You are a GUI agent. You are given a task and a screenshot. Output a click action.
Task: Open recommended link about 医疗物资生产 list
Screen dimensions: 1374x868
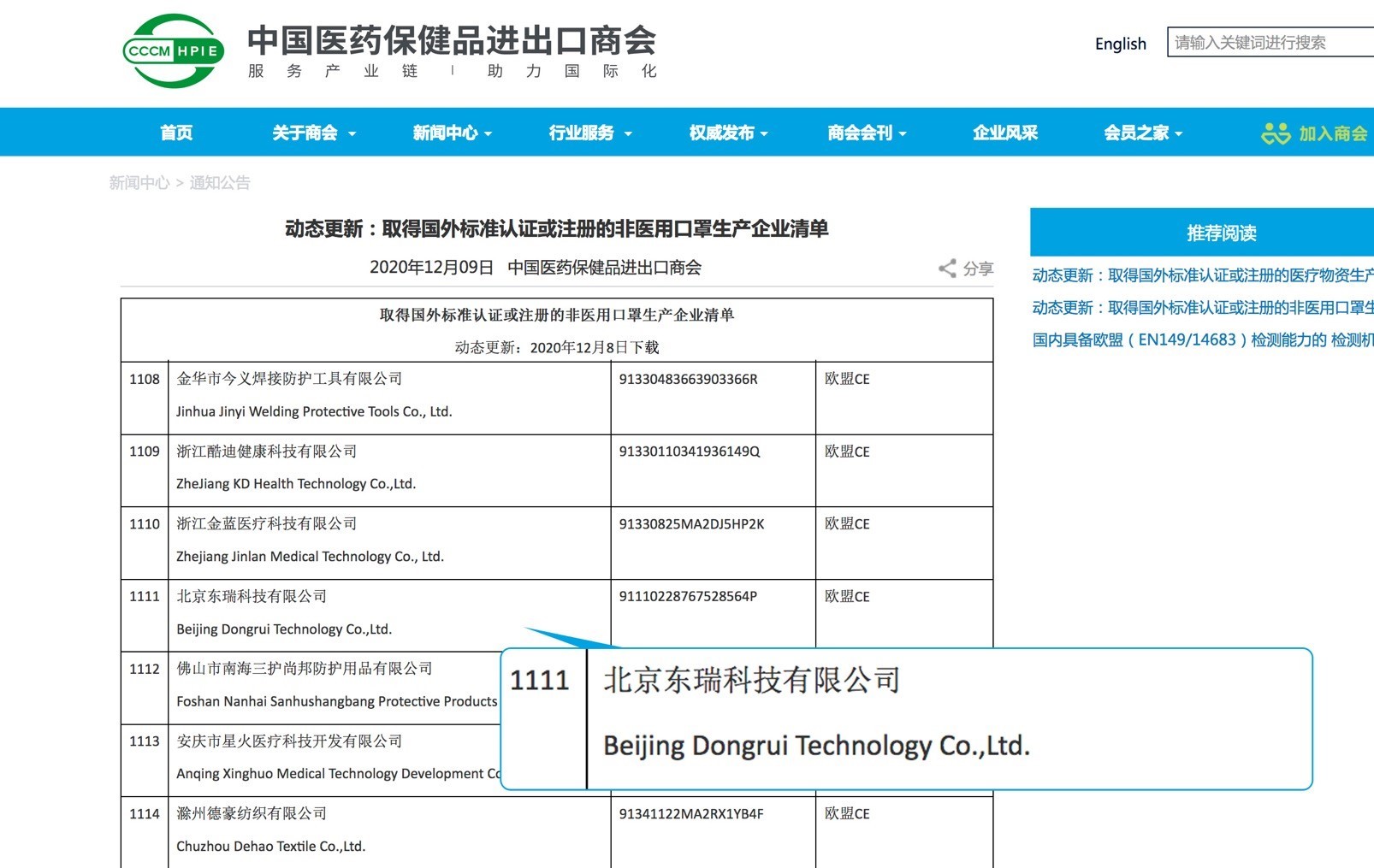(x=1202, y=275)
